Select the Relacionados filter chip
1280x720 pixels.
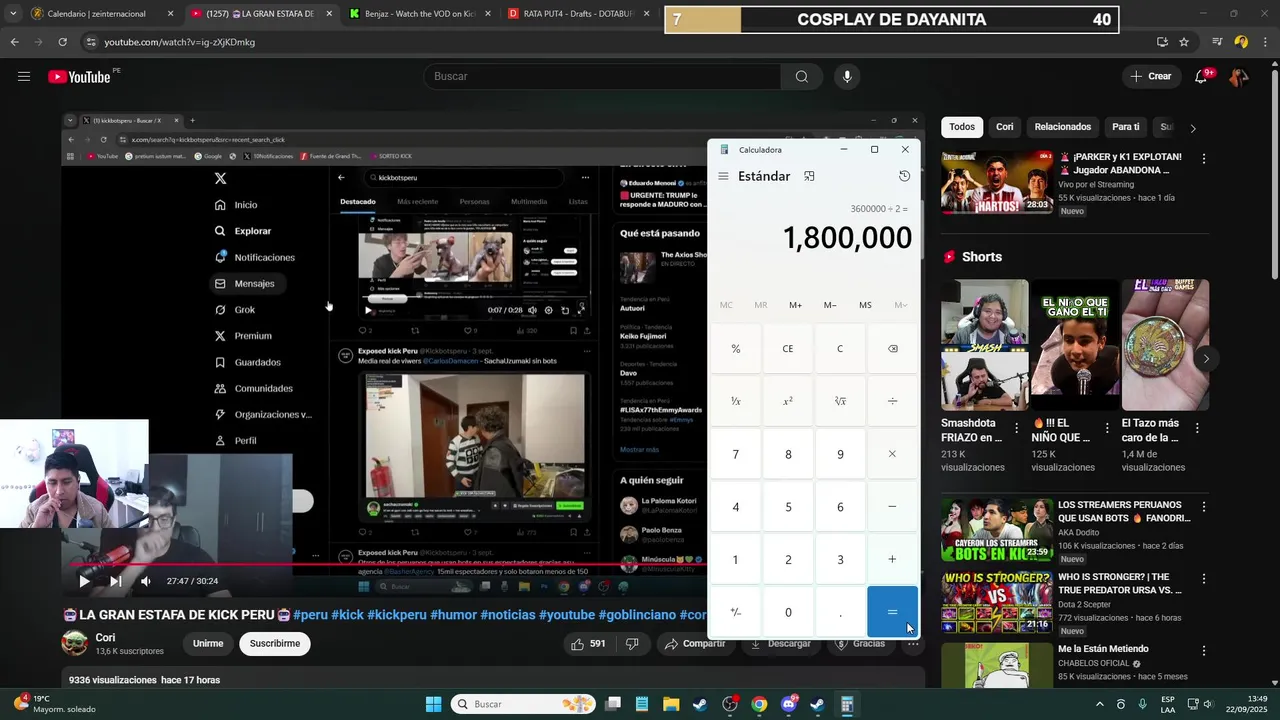coord(1063,127)
